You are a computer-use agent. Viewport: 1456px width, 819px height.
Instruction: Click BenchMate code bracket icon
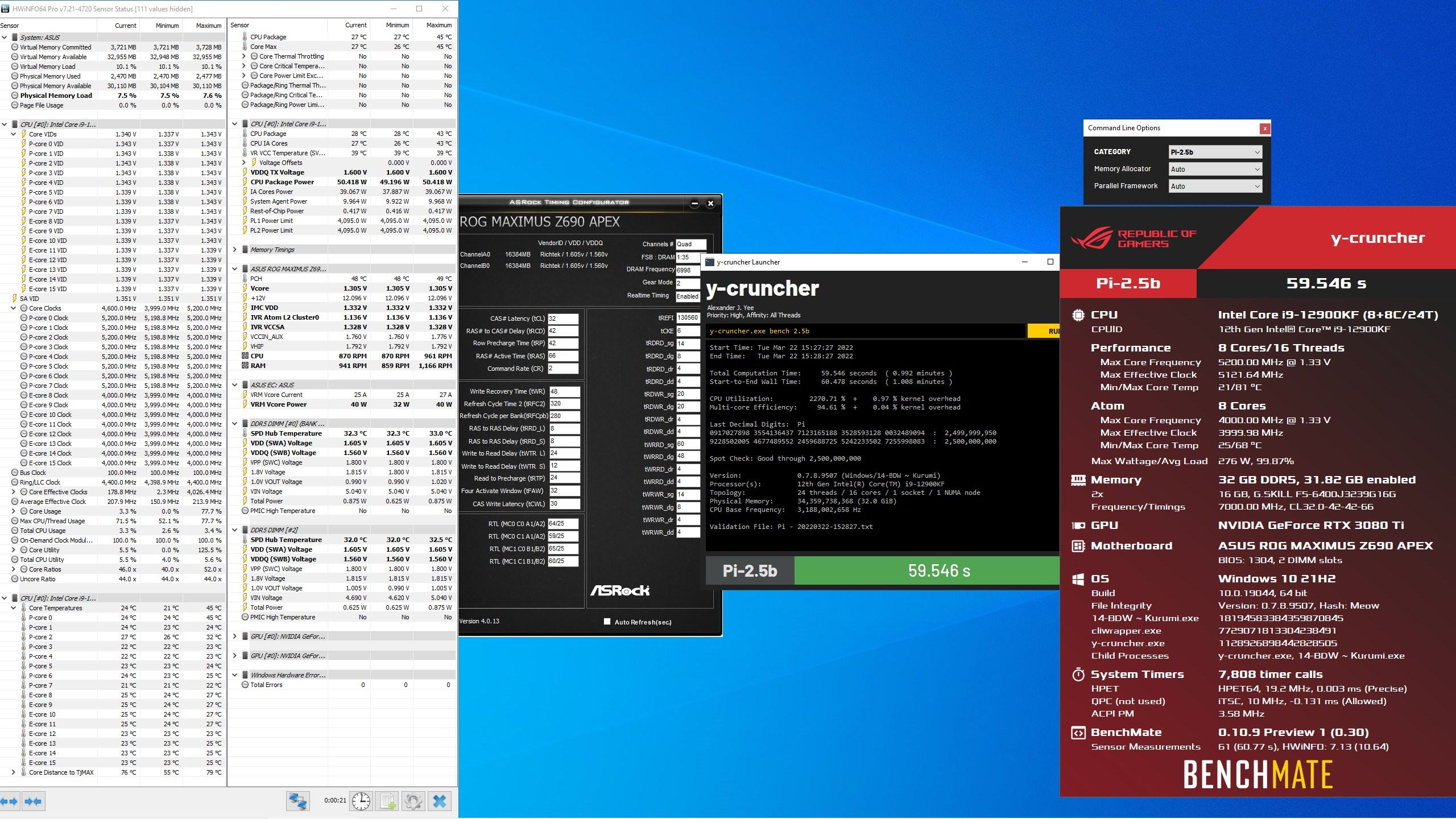(x=1078, y=733)
